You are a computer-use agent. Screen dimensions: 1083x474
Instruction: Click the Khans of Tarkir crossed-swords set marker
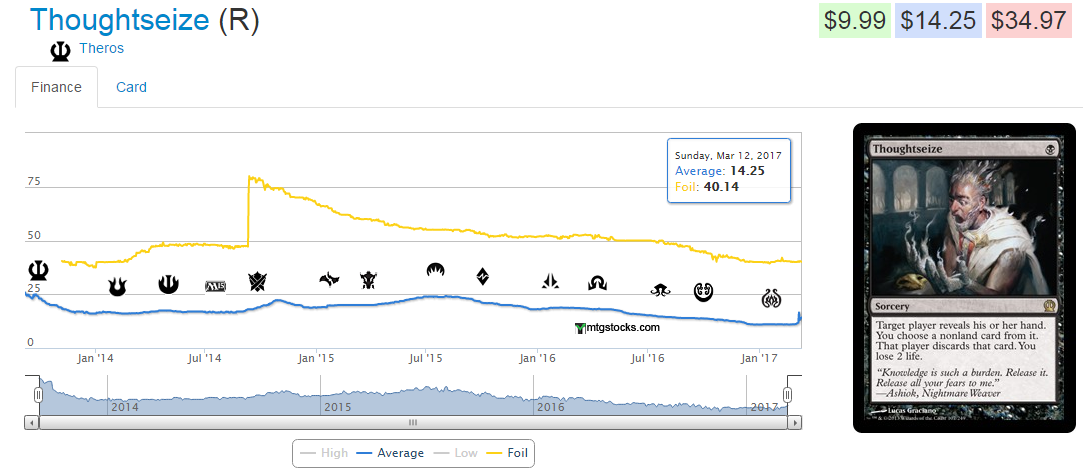tap(258, 281)
